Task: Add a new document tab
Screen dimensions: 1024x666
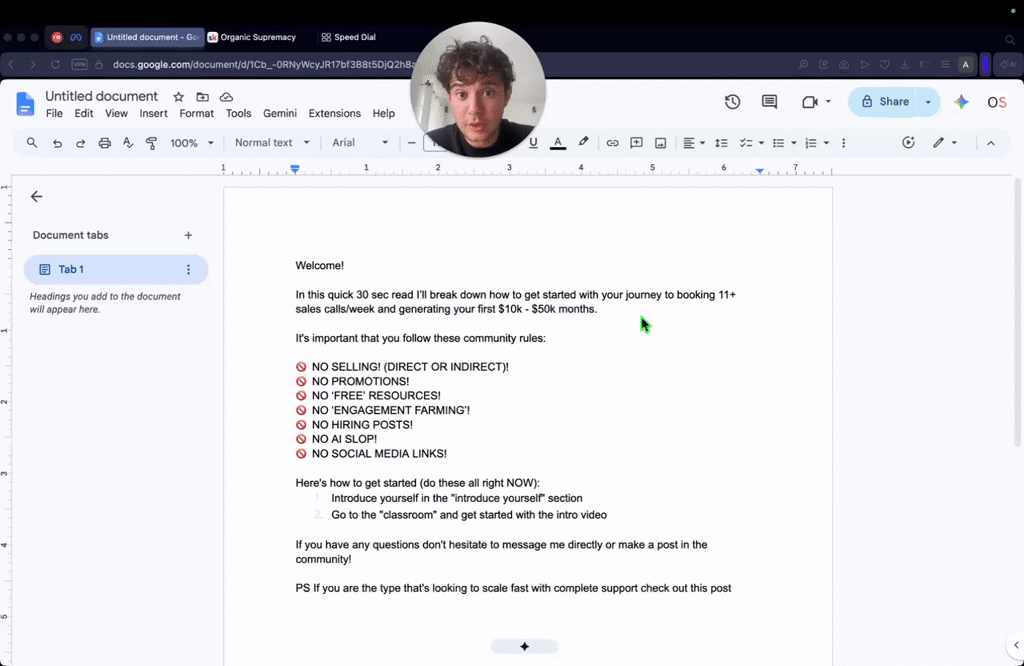Action: pos(188,235)
